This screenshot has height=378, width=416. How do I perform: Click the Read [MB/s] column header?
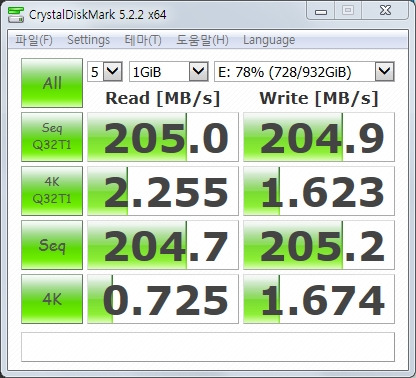tap(163, 98)
